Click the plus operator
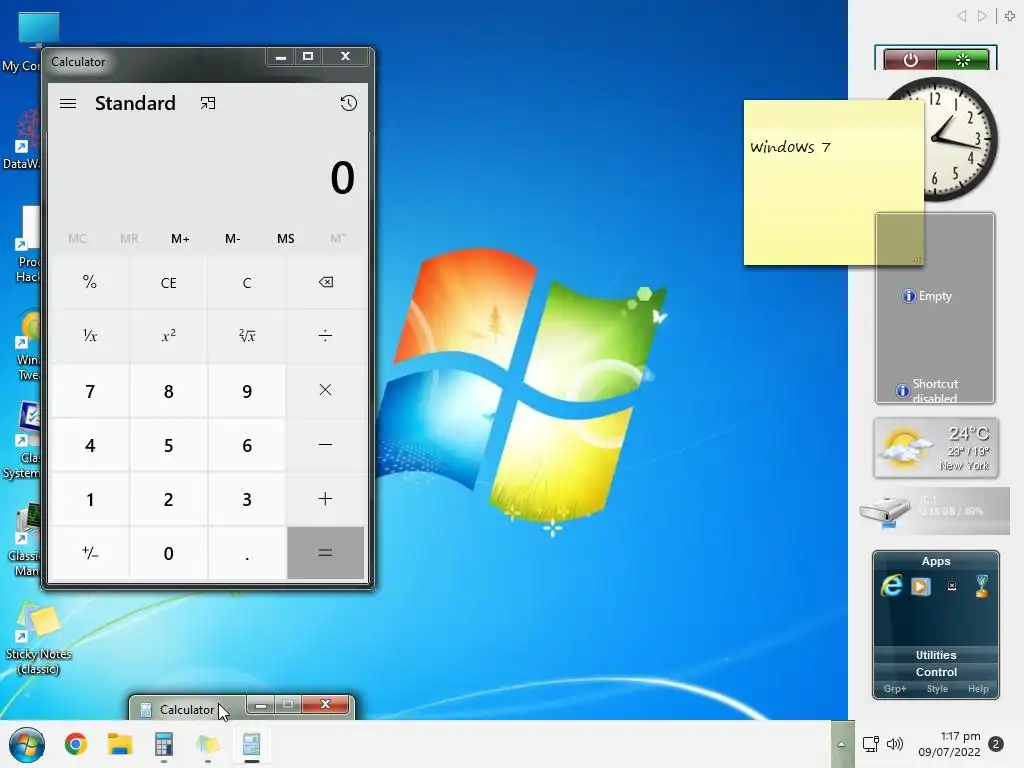This screenshot has height=768, width=1024. pos(325,499)
